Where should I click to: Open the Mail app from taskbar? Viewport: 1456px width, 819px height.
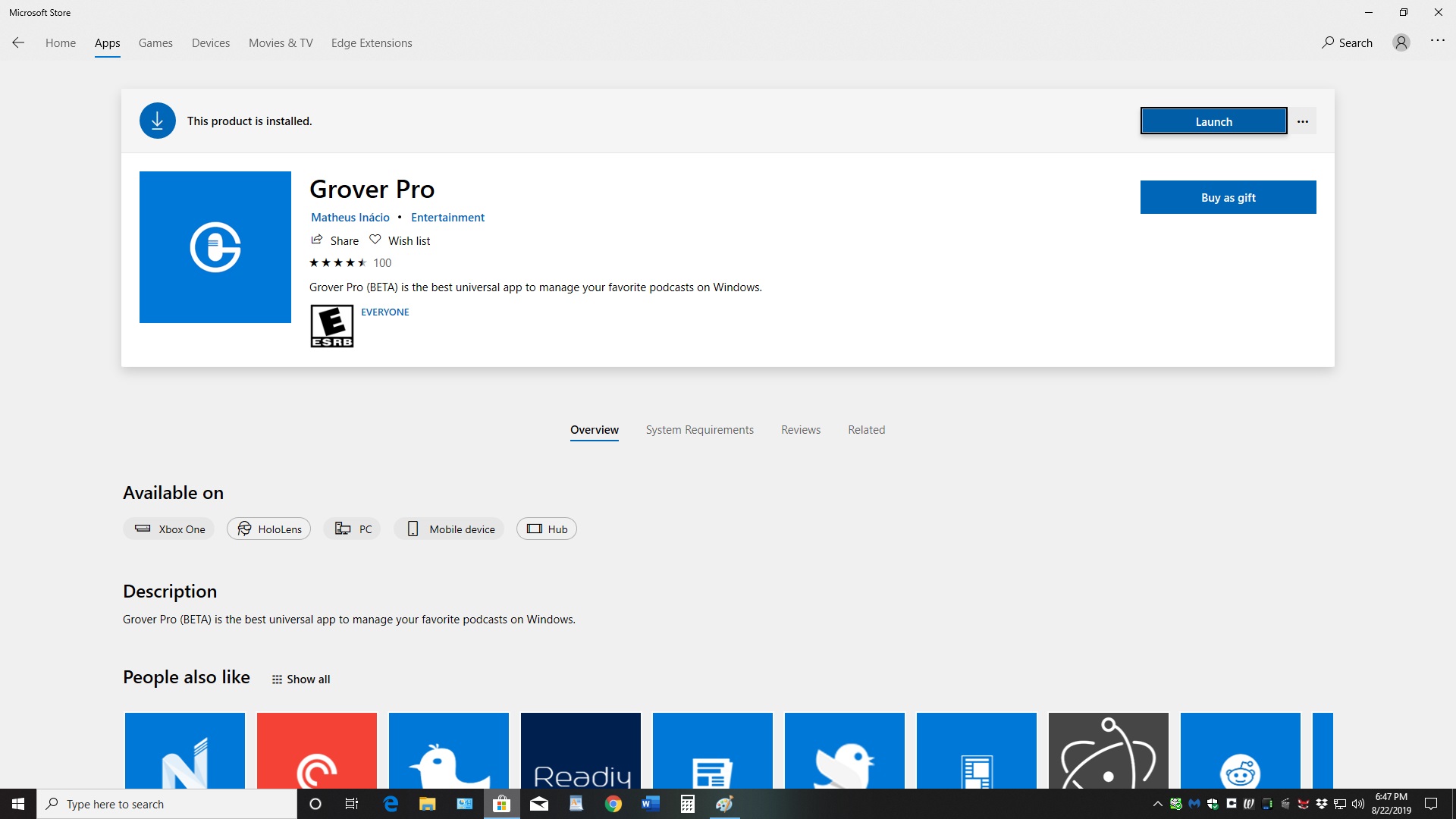point(539,804)
